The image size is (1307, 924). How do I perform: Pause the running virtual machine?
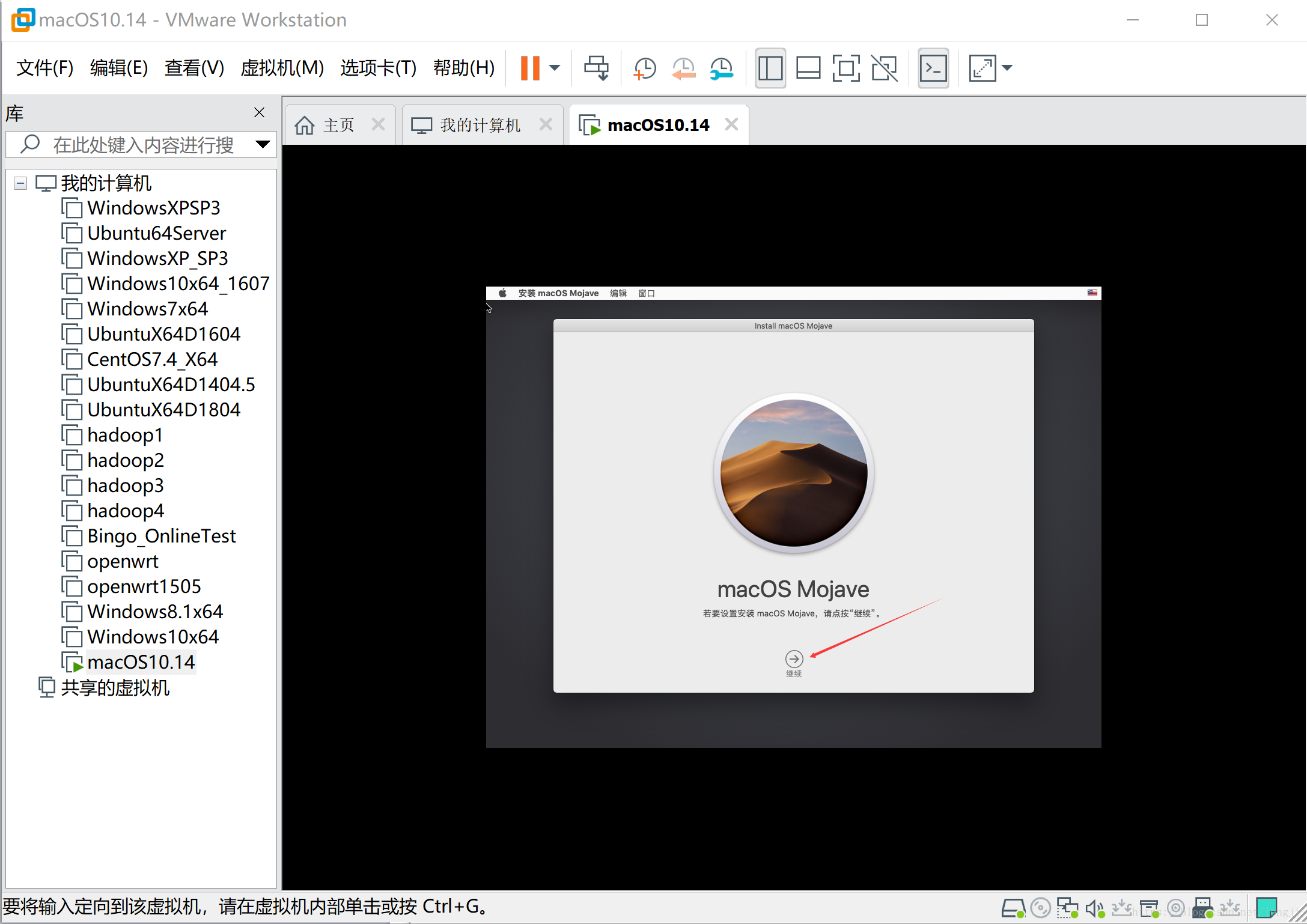tap(529, 68)
